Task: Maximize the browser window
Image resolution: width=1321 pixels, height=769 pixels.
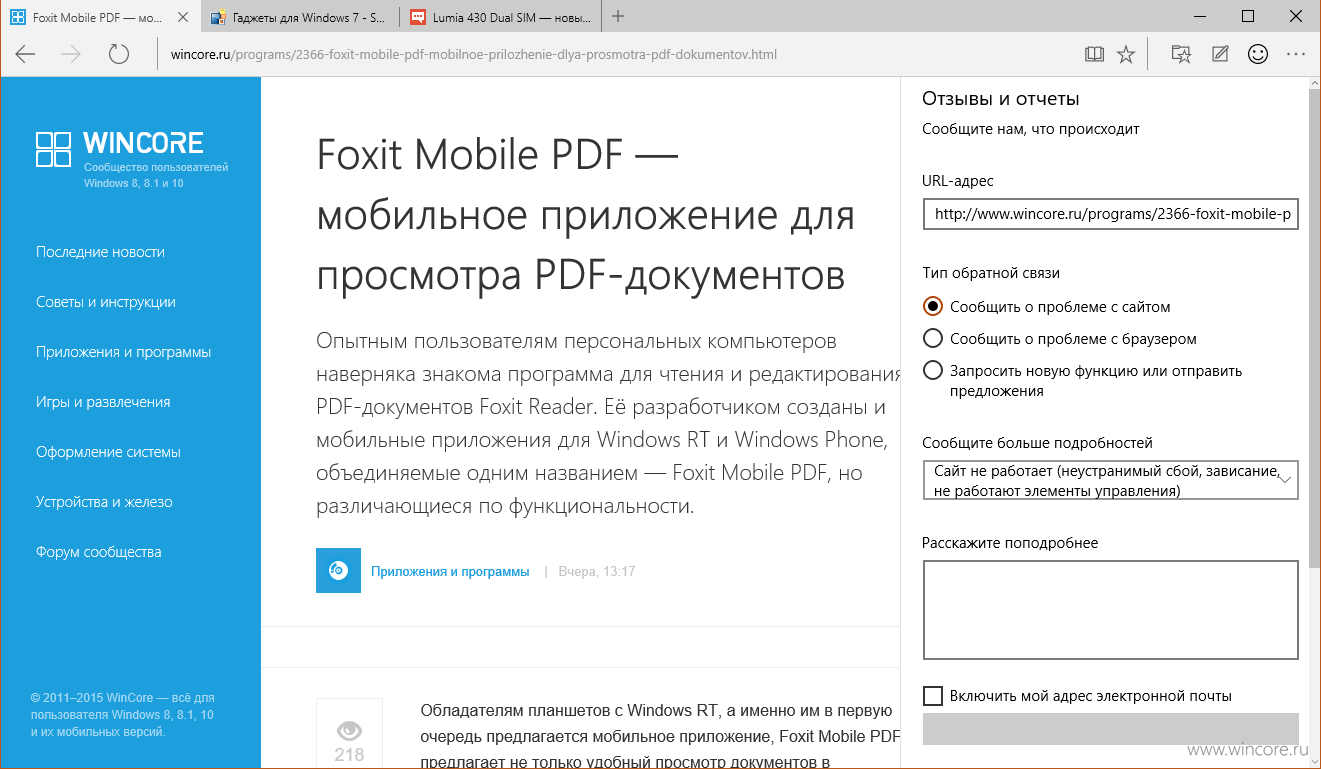Action: click(1248, 16)
